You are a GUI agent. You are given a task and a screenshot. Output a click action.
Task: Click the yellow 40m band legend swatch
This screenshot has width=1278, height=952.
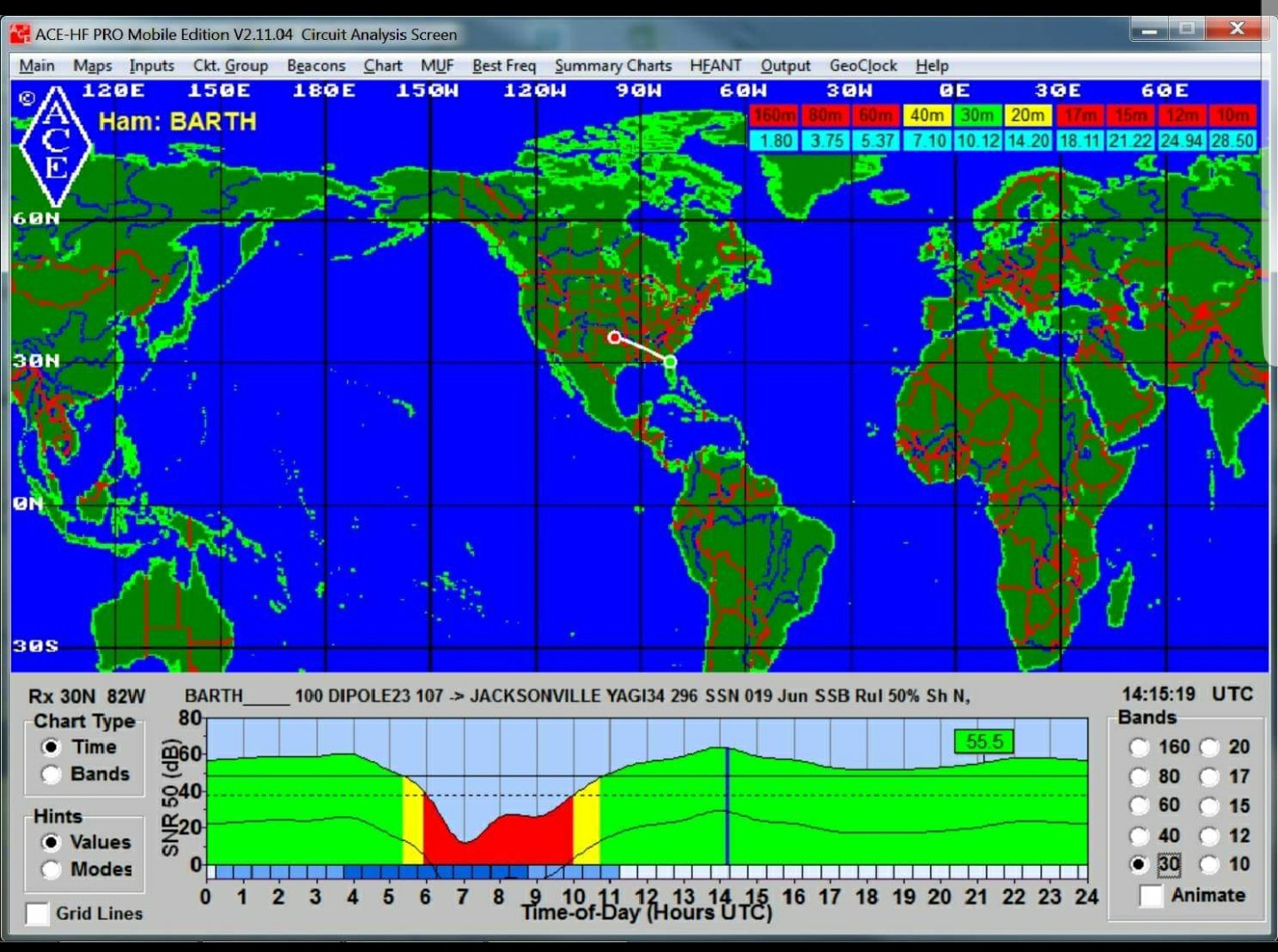pyautogui.click(x=927, y=115)
